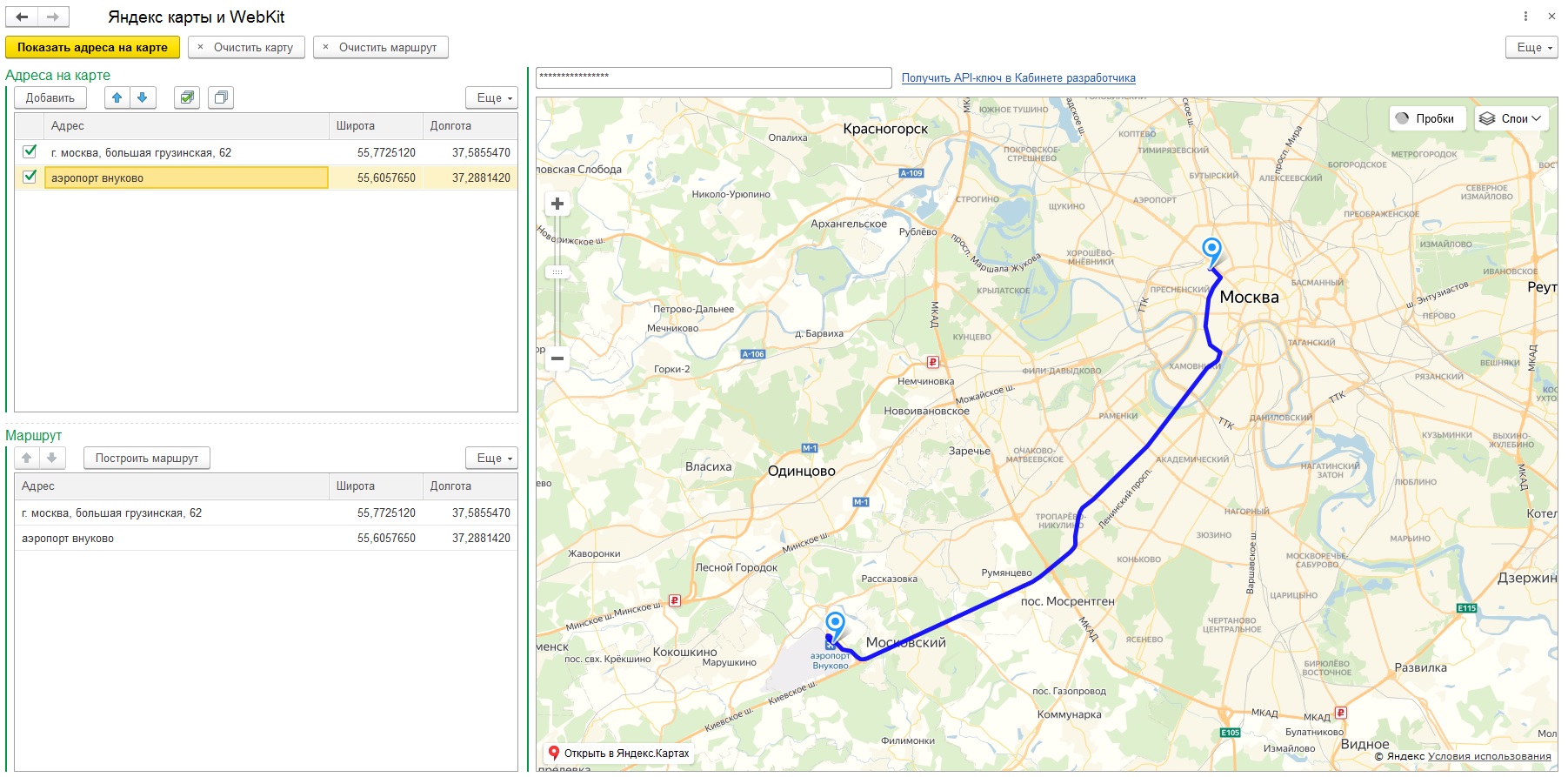Move address down with blue arrow
1568x777 pixels.
click(x=143, y=97)
